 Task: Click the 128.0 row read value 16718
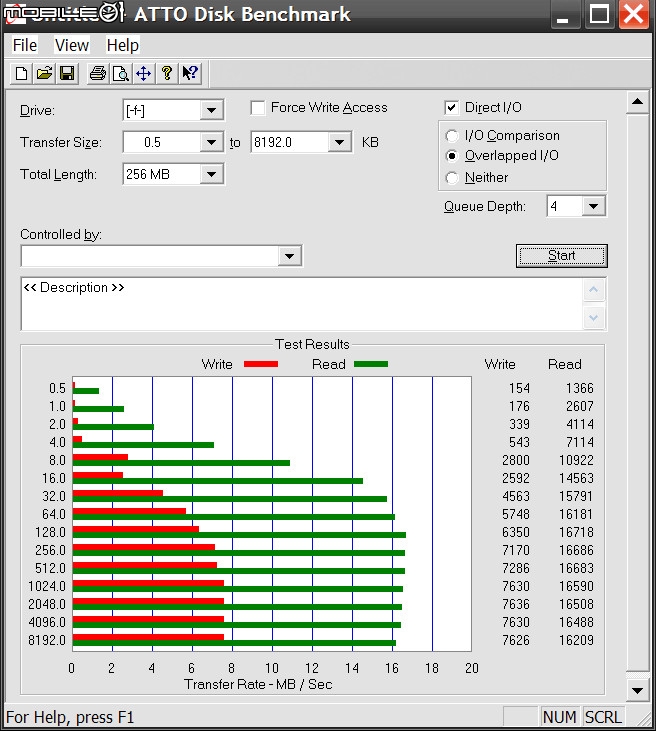(x=576, y=532)
